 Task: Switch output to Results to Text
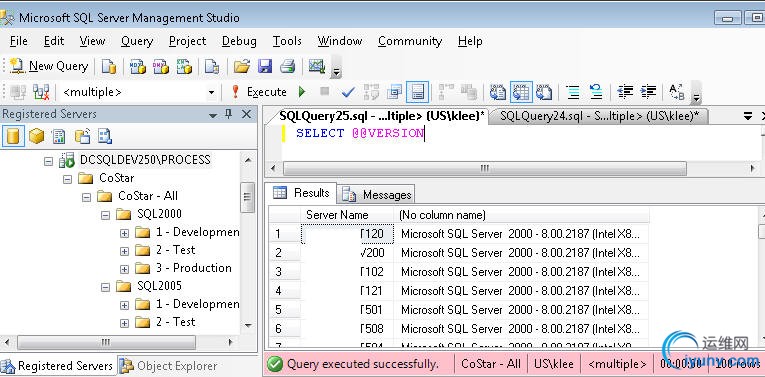click(498, 92)
